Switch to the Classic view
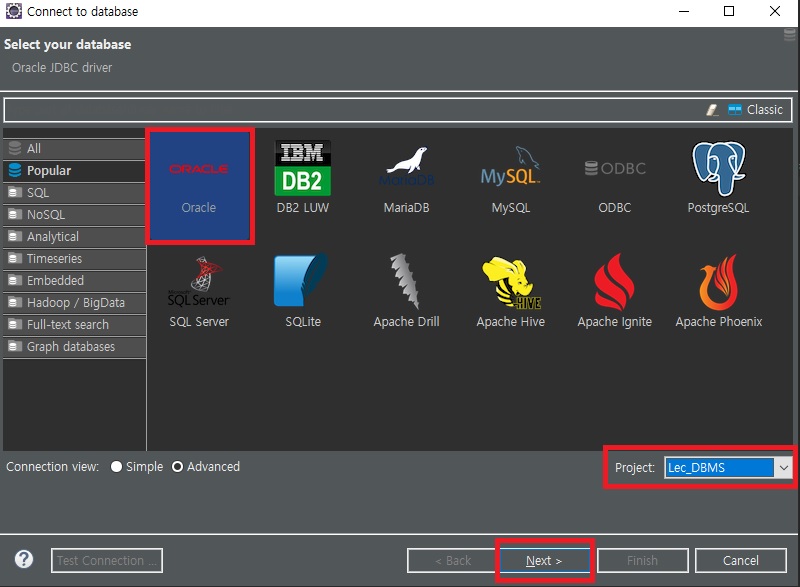The height and width of the screenshot is (587, 800). (x=756, y=110)
